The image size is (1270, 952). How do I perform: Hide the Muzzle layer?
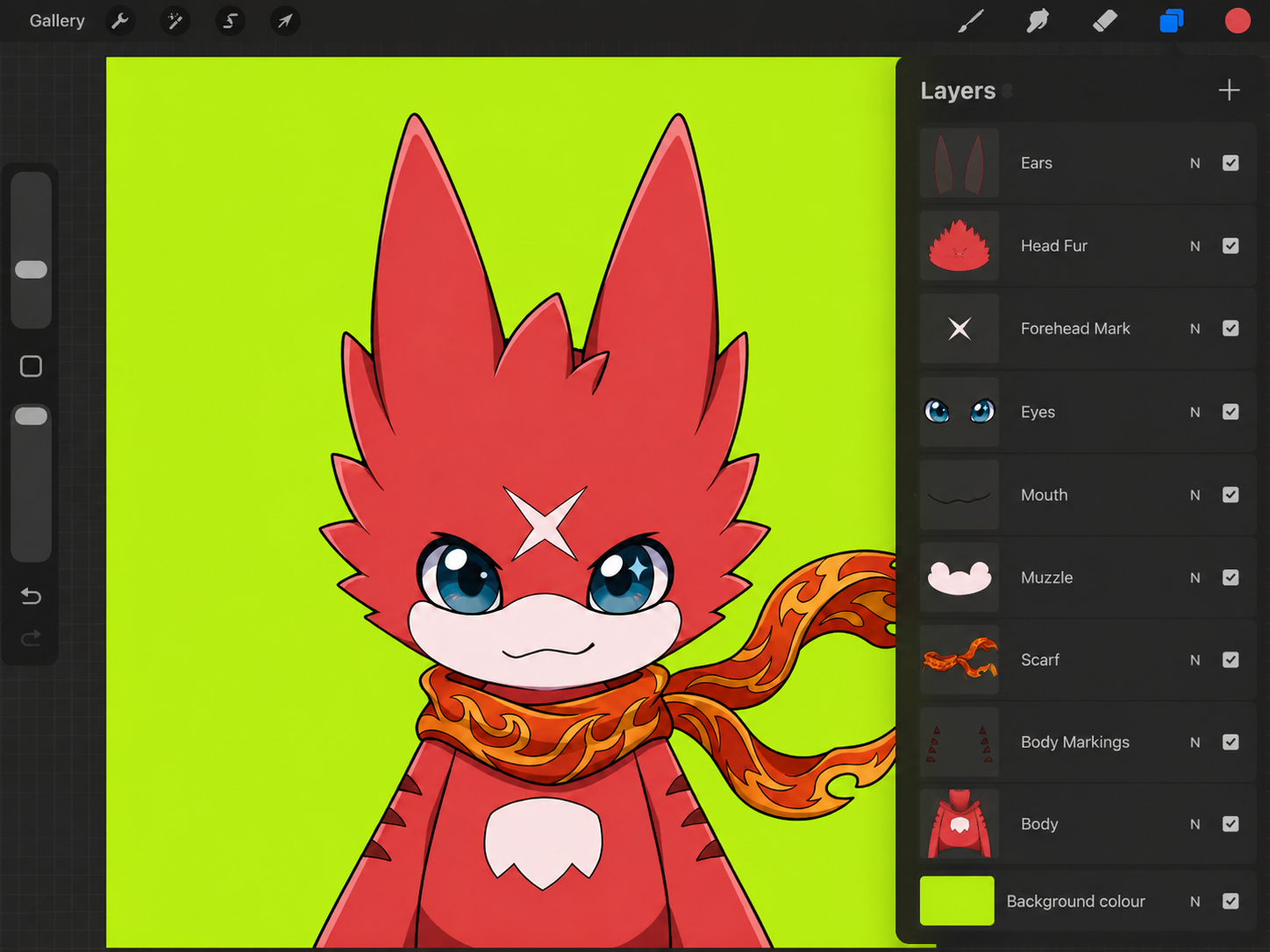tap(1231, 578)
